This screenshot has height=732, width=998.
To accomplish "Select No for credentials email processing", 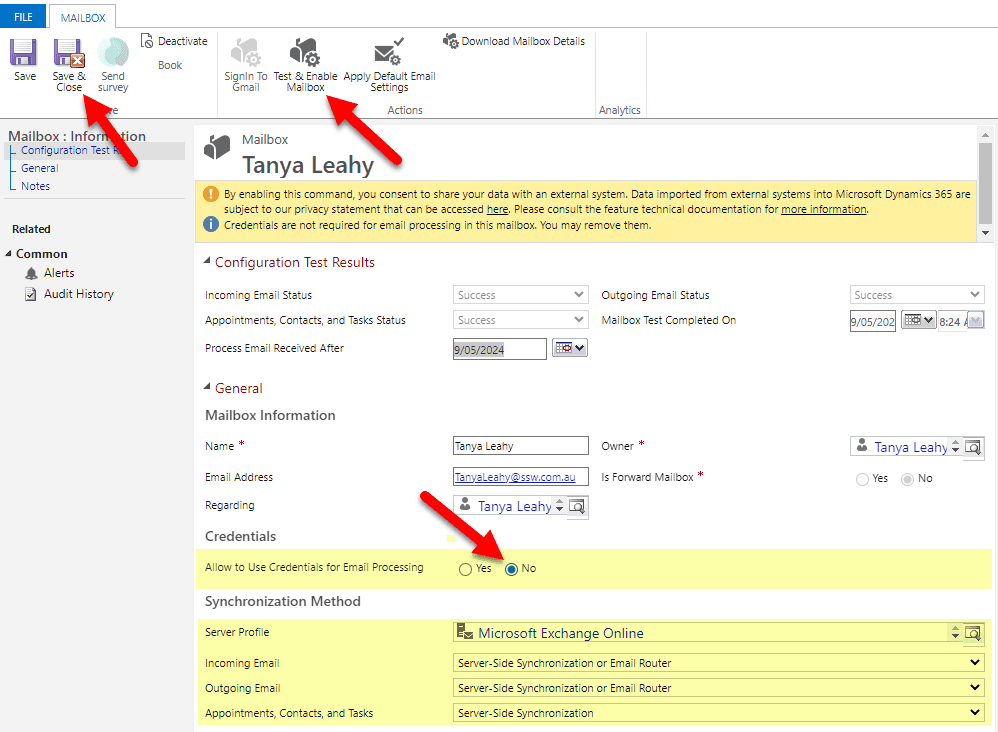I will [x=512, y=569].
